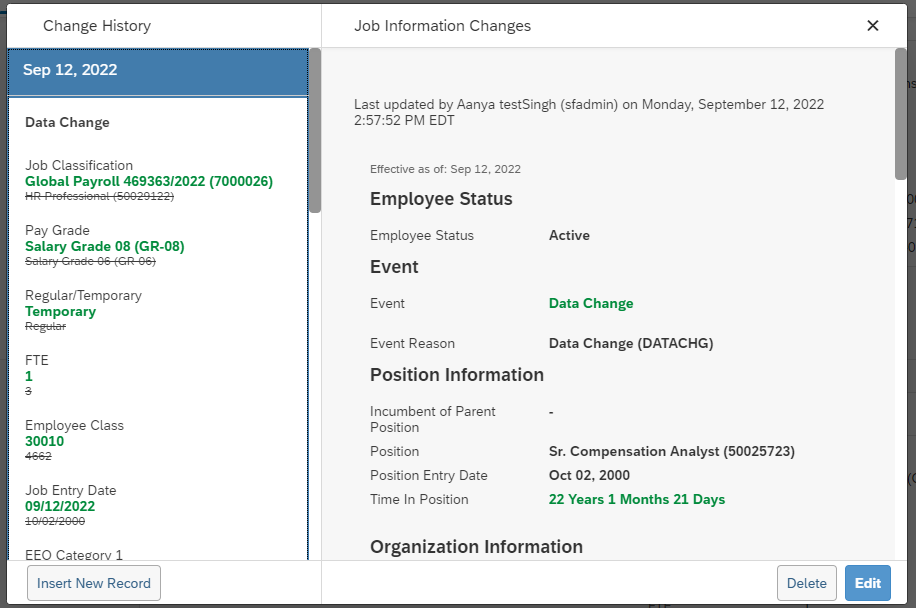Click the Delete button

[806, 583]
